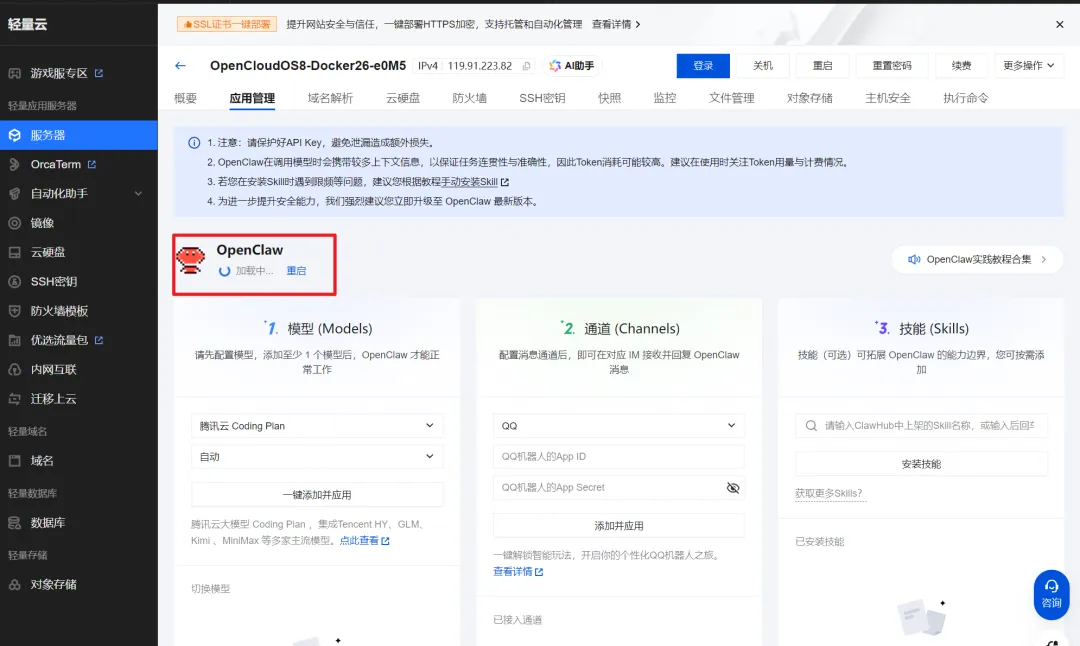Click external-link icon beside 优选流量包
The width and height of the screenshot is (1080, 646).
[98, 340]
